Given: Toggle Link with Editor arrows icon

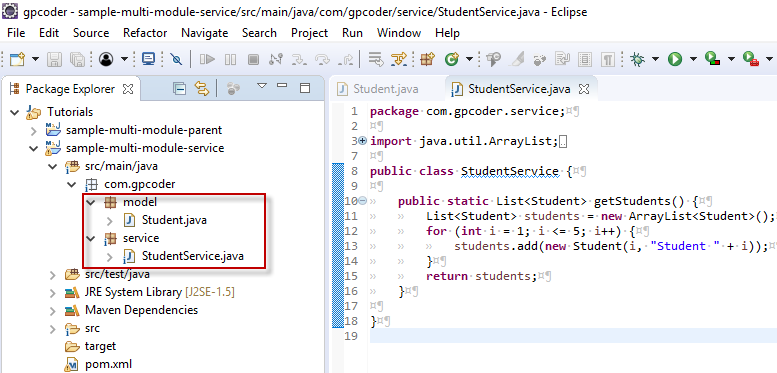Looking at the screenshot, I should (202, 89).
